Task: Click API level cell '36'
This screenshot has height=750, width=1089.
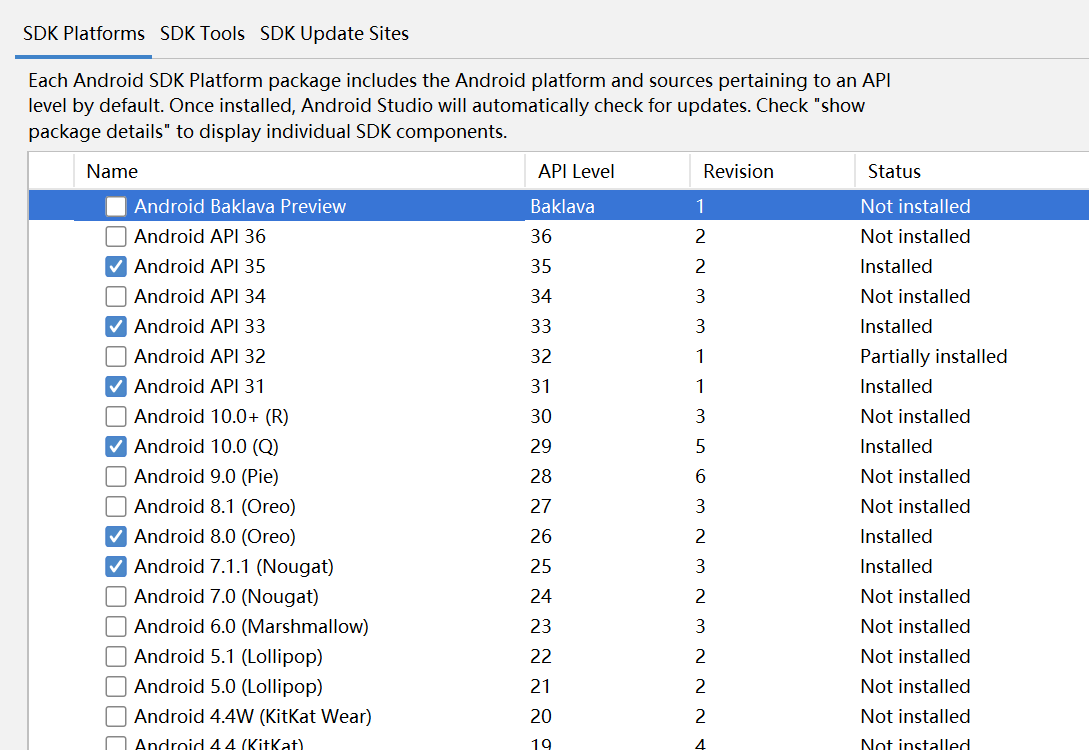Action: 541,236
